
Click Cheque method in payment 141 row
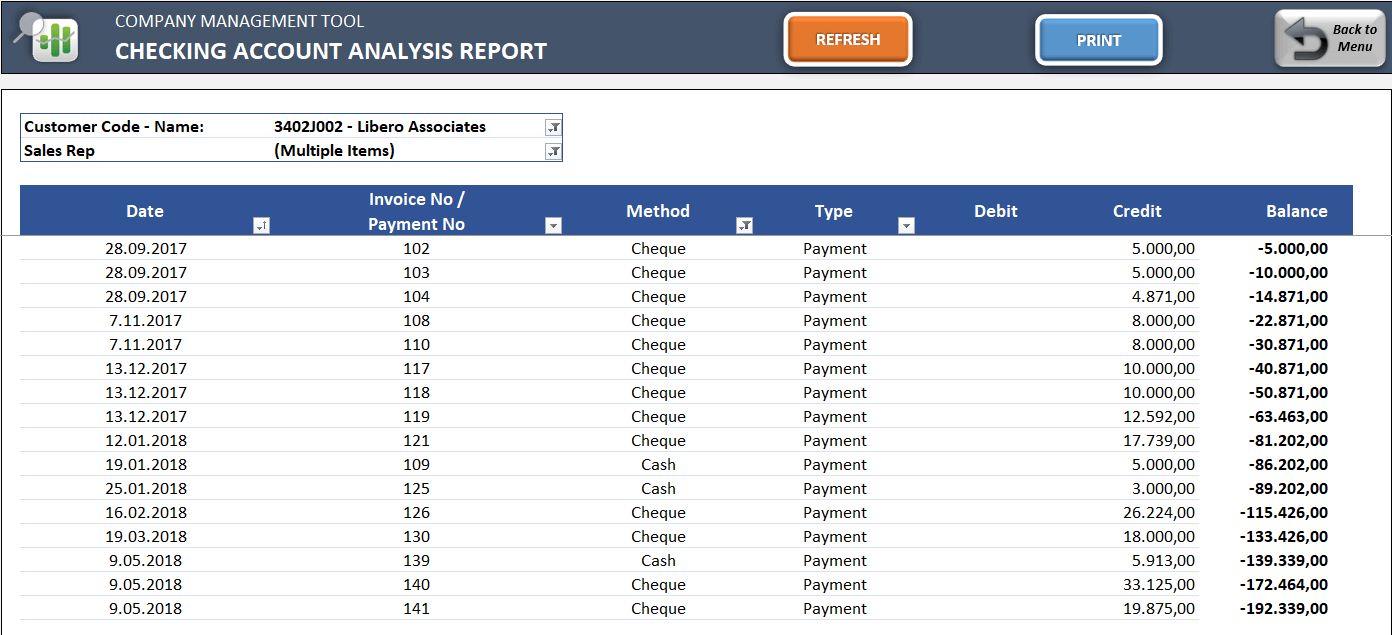click(x=658, y=609)
